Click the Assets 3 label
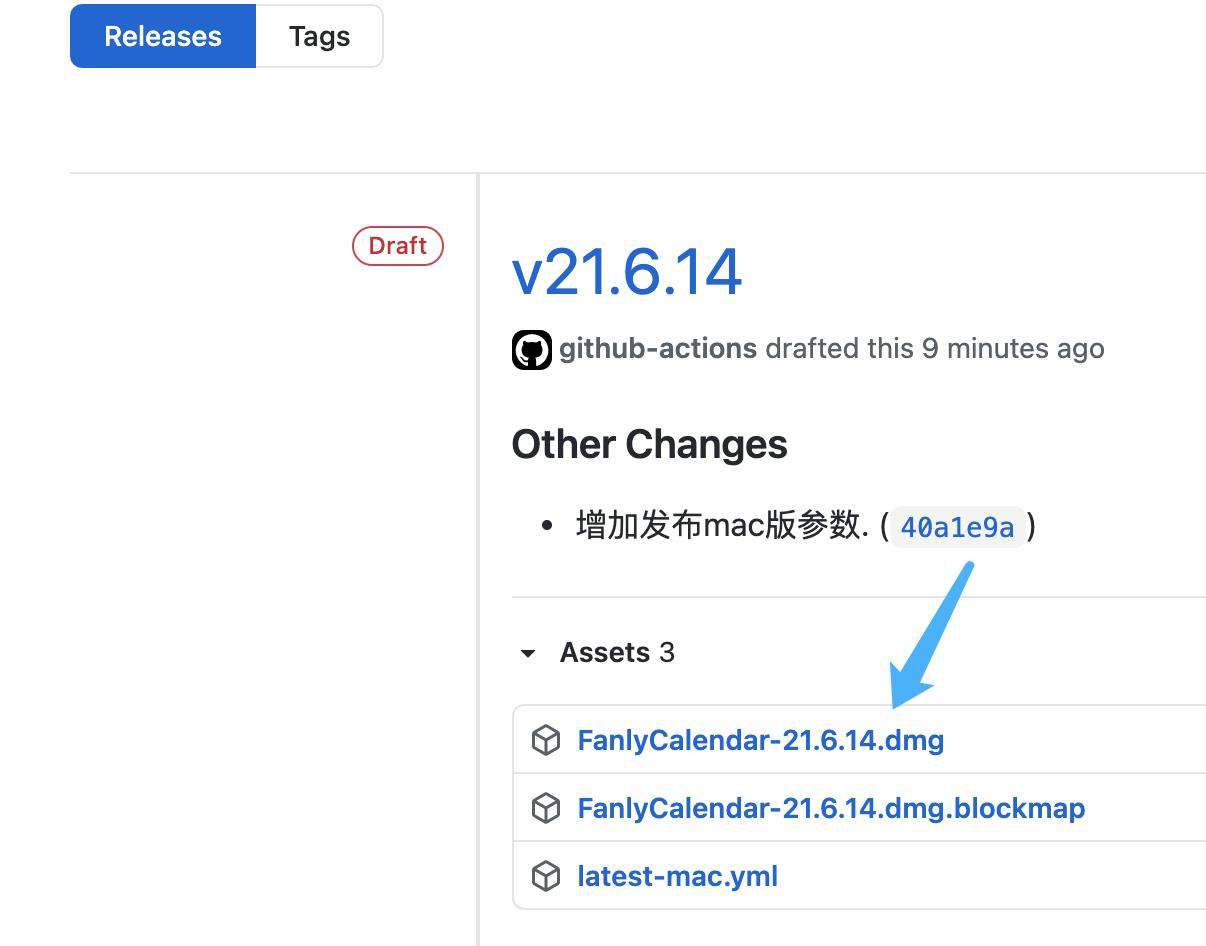 (617, 653)
